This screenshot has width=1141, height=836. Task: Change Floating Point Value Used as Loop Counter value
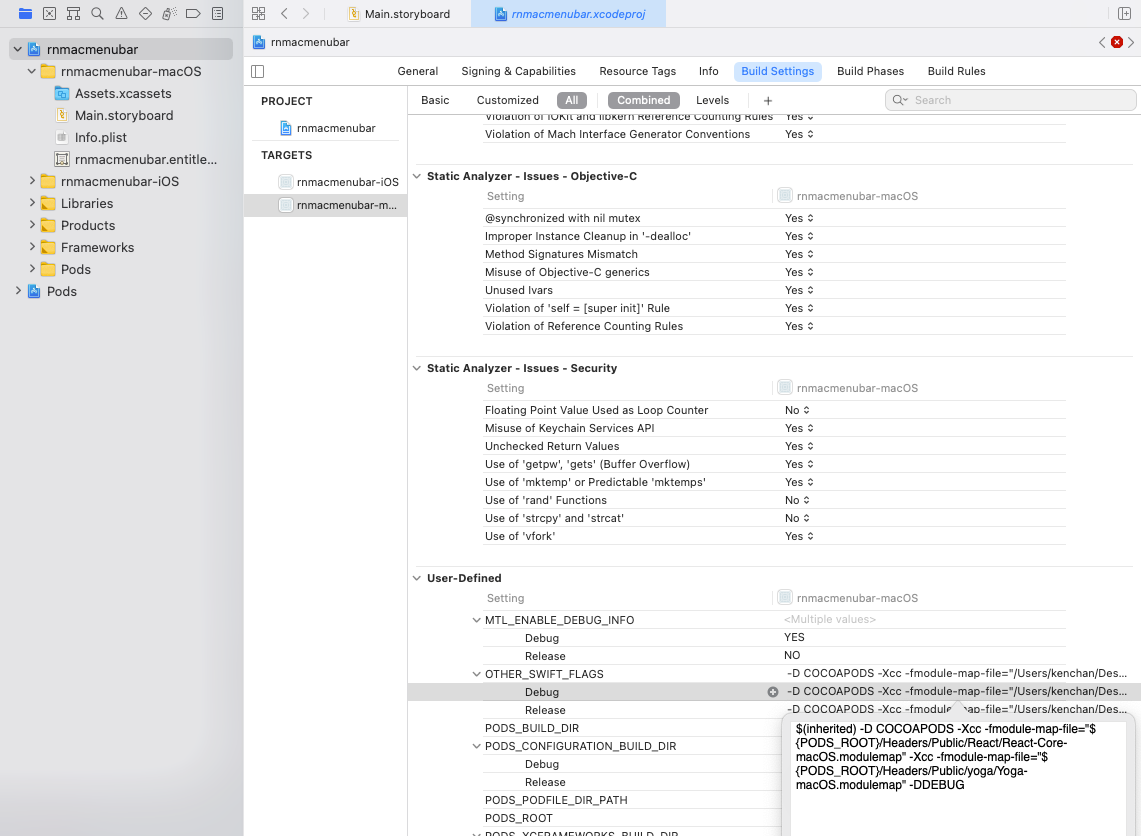point(797,410)
